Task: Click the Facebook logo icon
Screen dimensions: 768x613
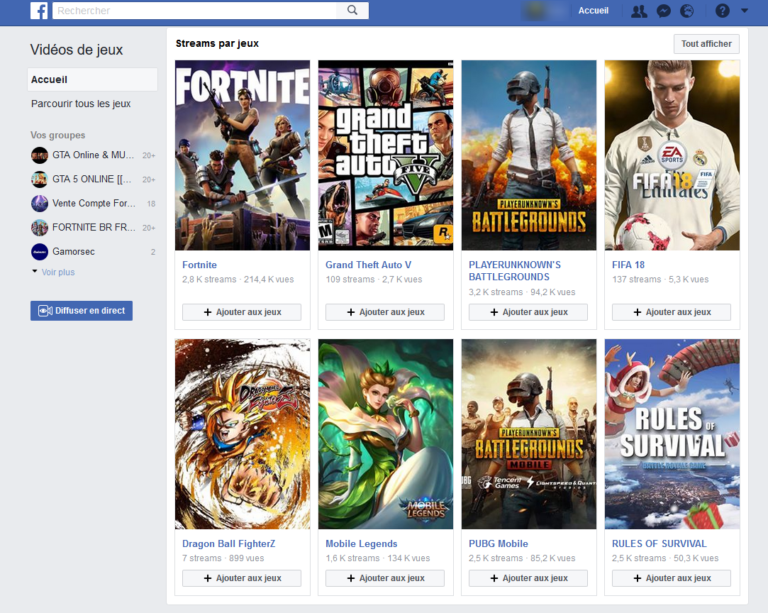Action: [x=39, y=10]
